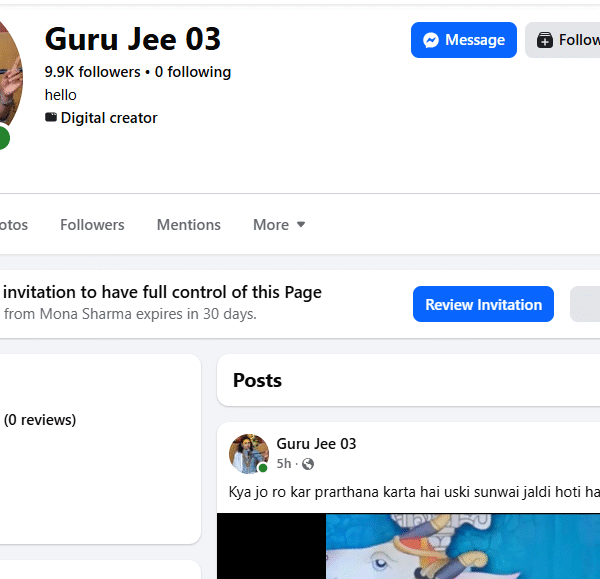Click the public globe privacy icon
This screenshot has height=579, width=600.
[308, 464]
